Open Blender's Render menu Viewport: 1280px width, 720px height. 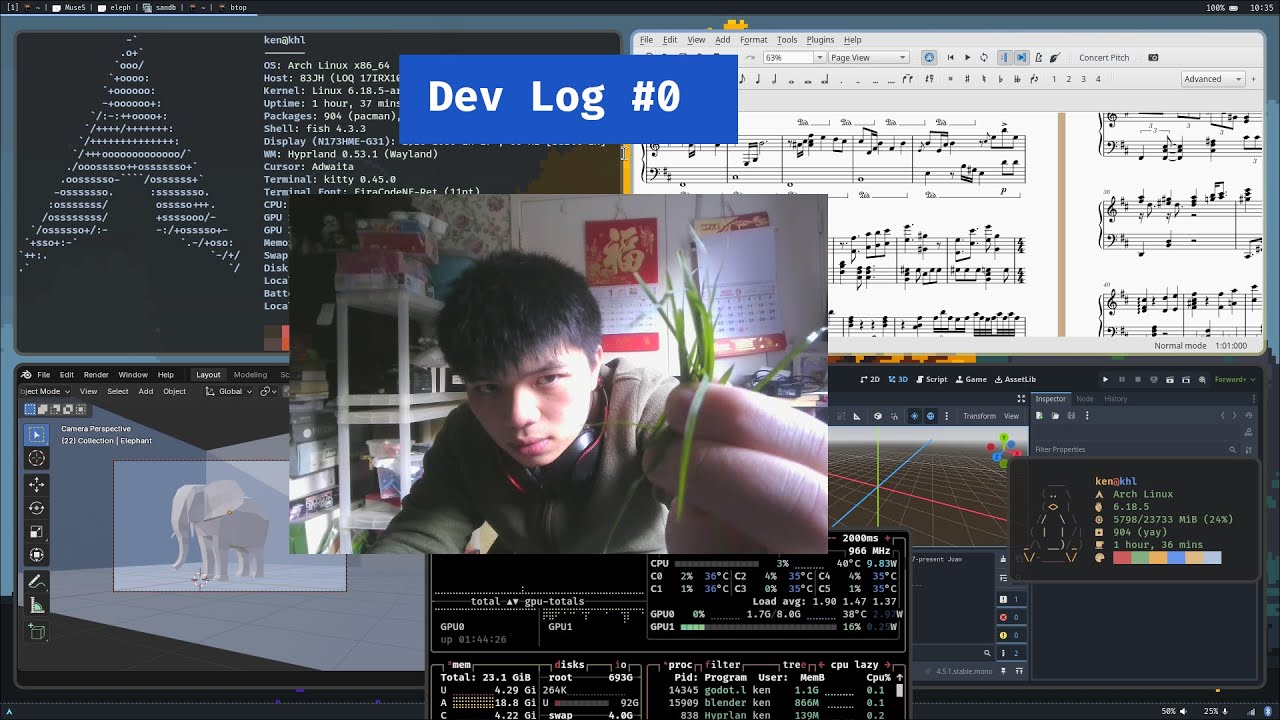pyautogui.click(x=96, y=375)
